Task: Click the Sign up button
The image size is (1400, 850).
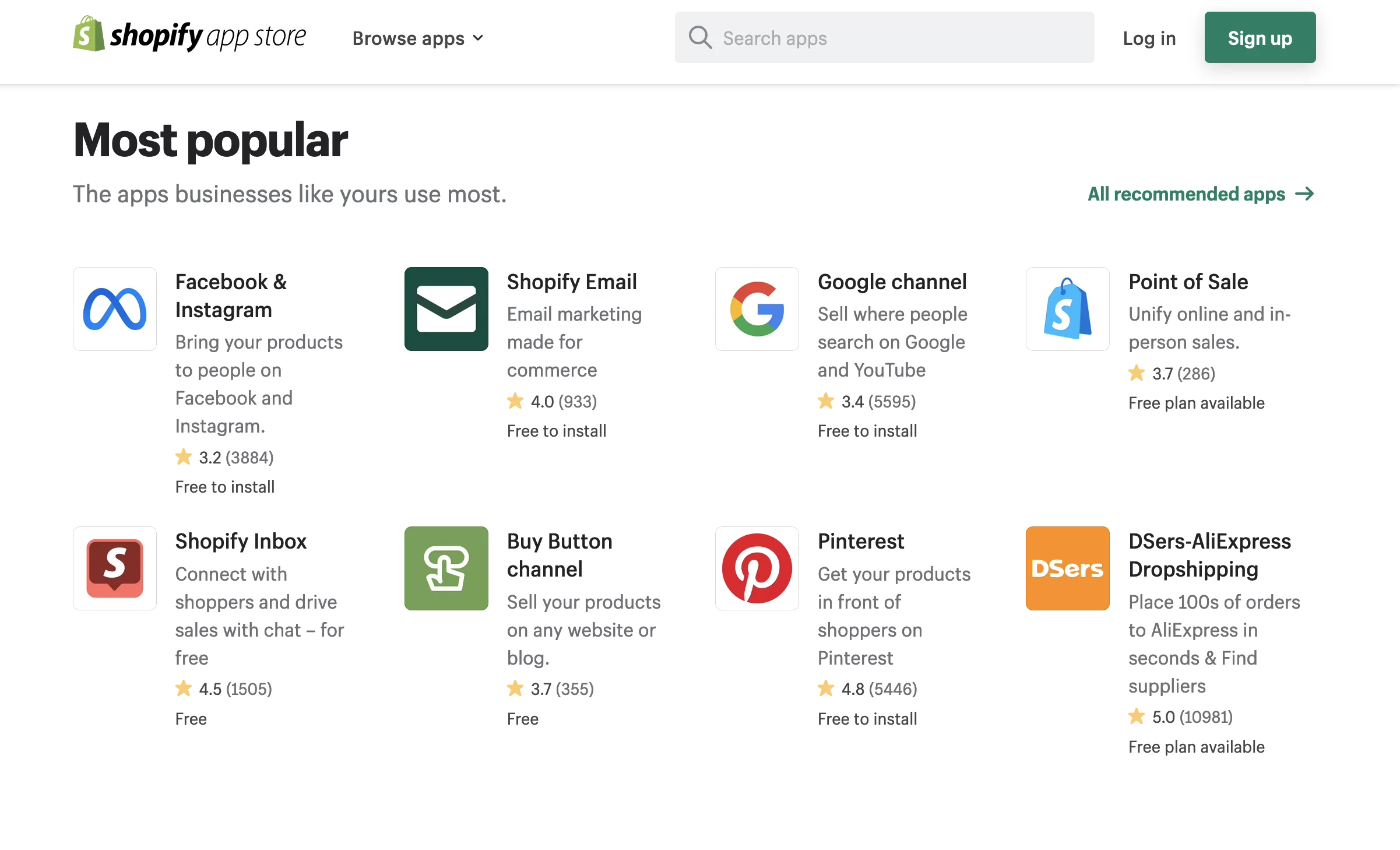Action: tap(1260, 38)
